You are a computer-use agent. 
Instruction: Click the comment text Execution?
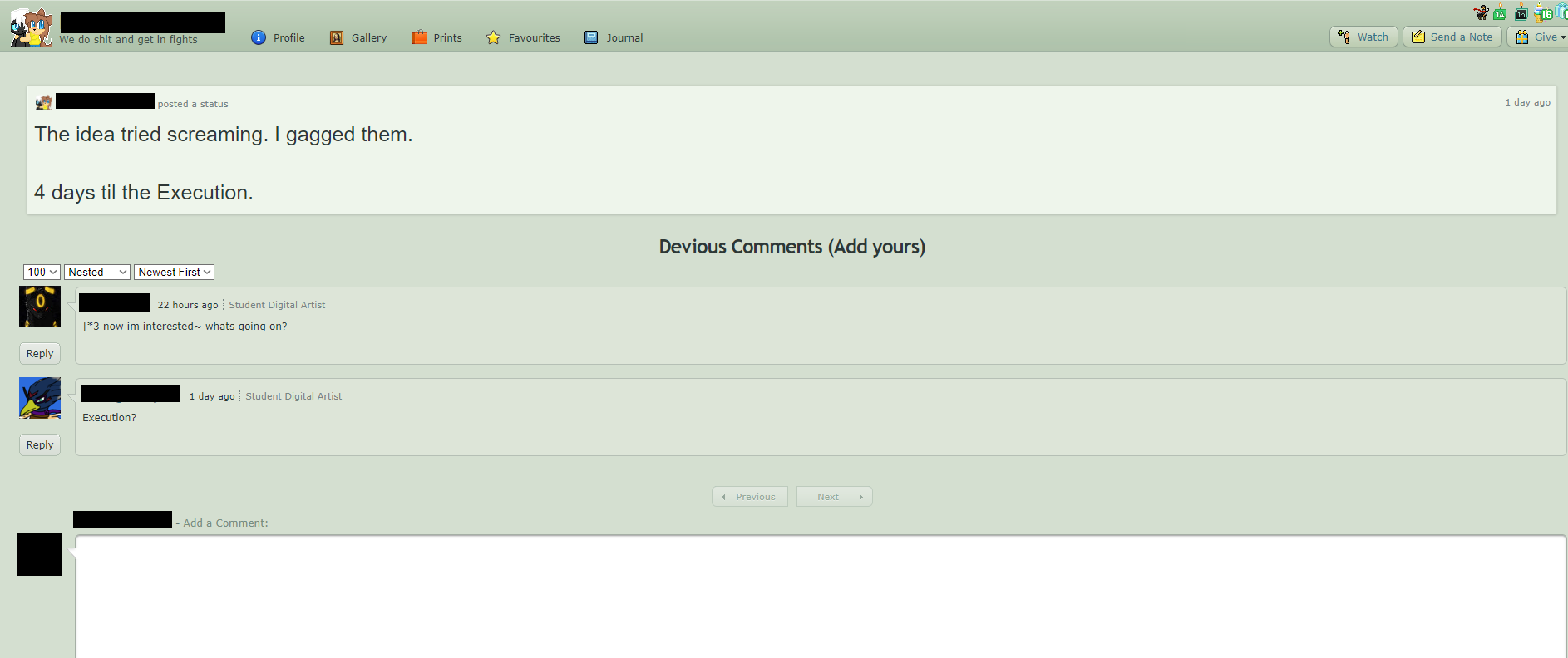click(109, 418)
